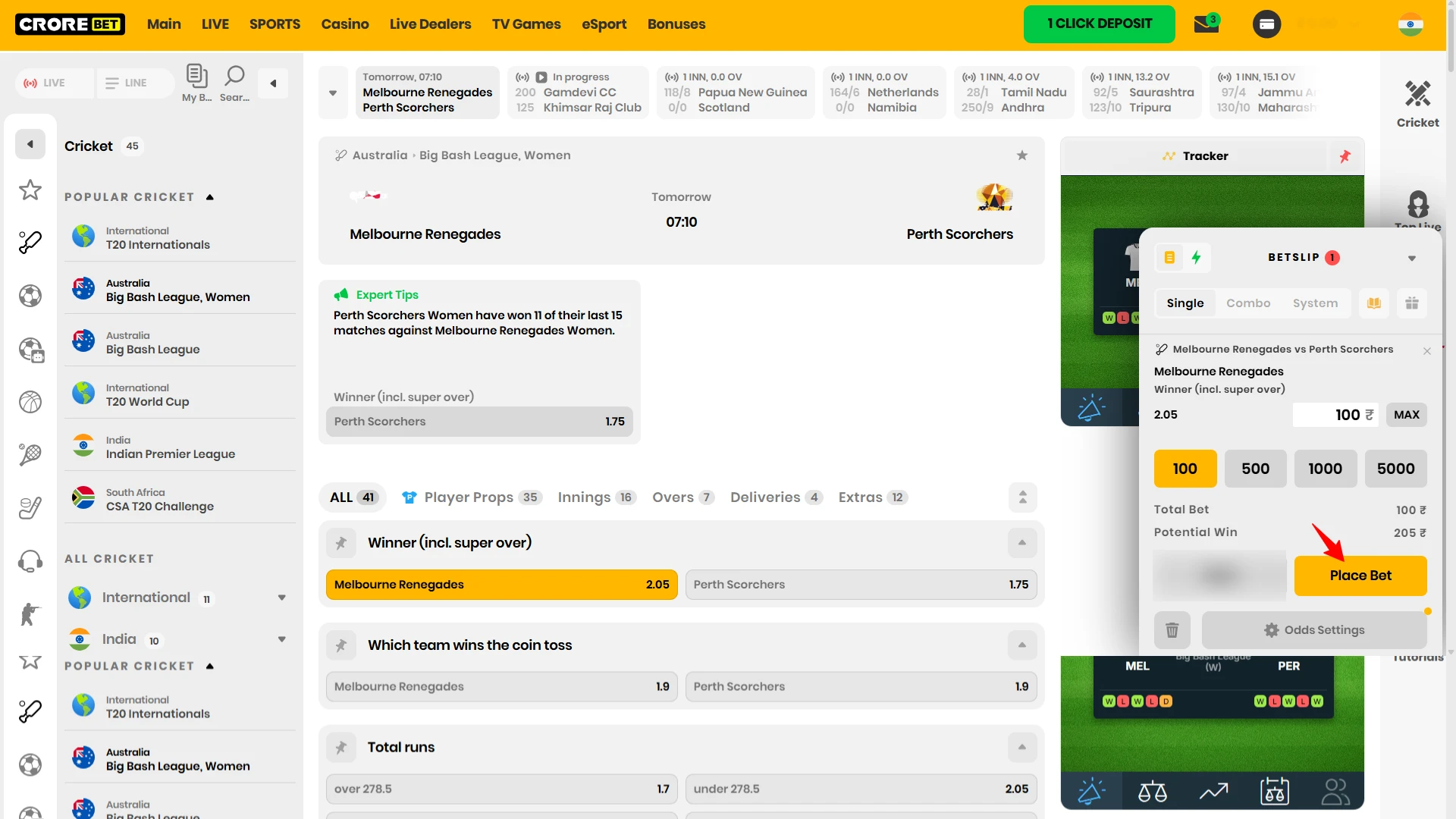Expand the India leagues list
The height and width of the screenshot is (819, 1456).
pos(281,639)
